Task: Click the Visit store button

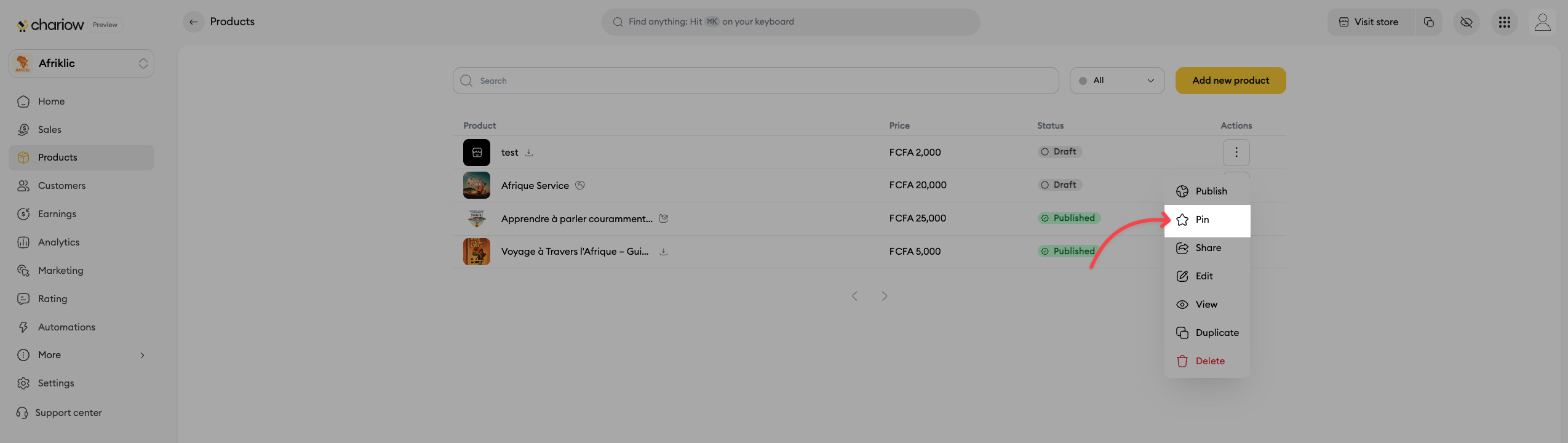Action: coord(1370,22)
